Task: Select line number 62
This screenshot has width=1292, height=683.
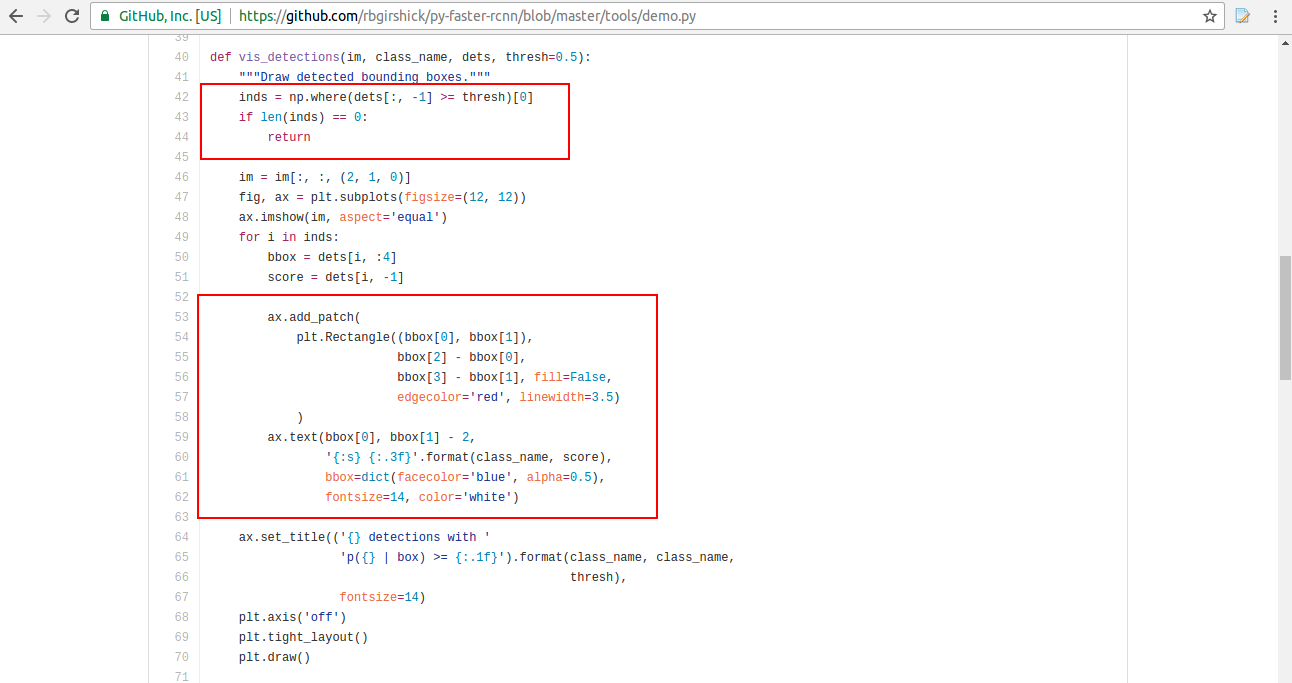Action: coord(181,497)
